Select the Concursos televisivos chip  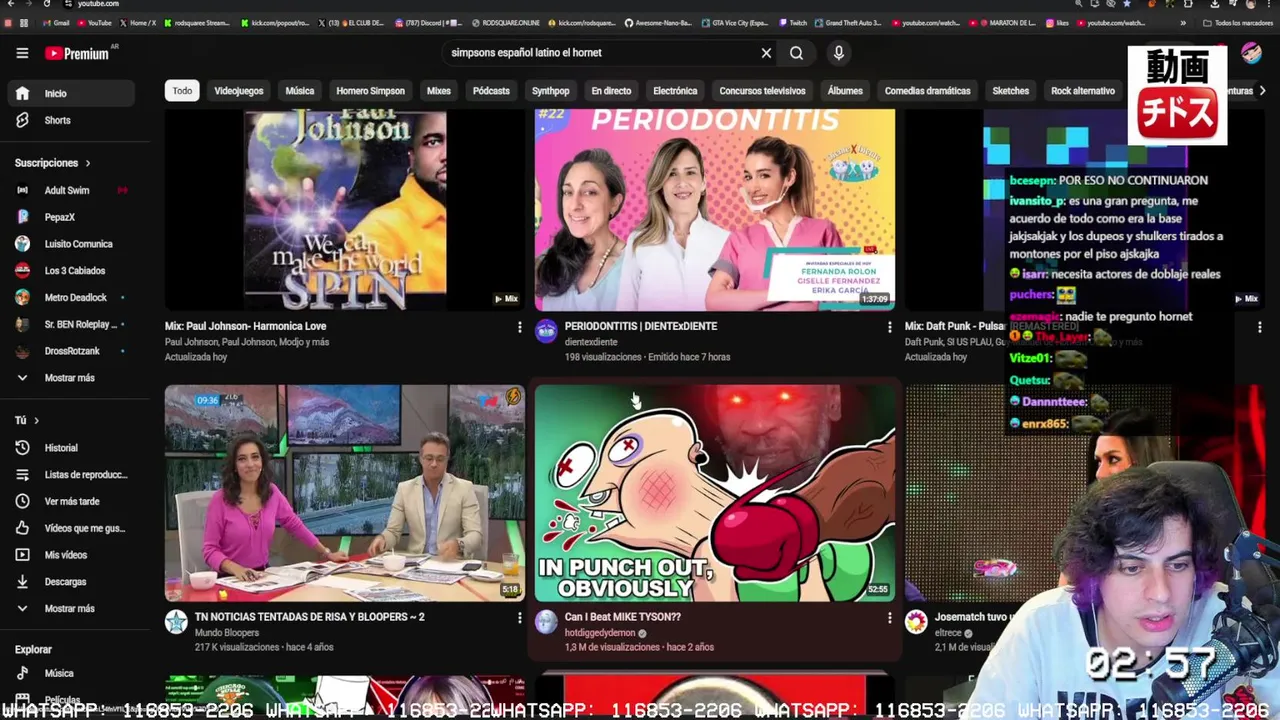[x=762, y=91]
